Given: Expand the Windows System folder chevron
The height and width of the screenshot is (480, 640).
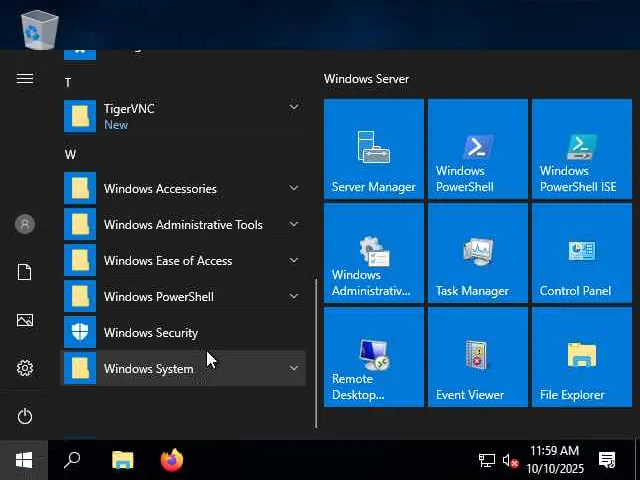Looking at the screenshot, I should pos(293,368).
